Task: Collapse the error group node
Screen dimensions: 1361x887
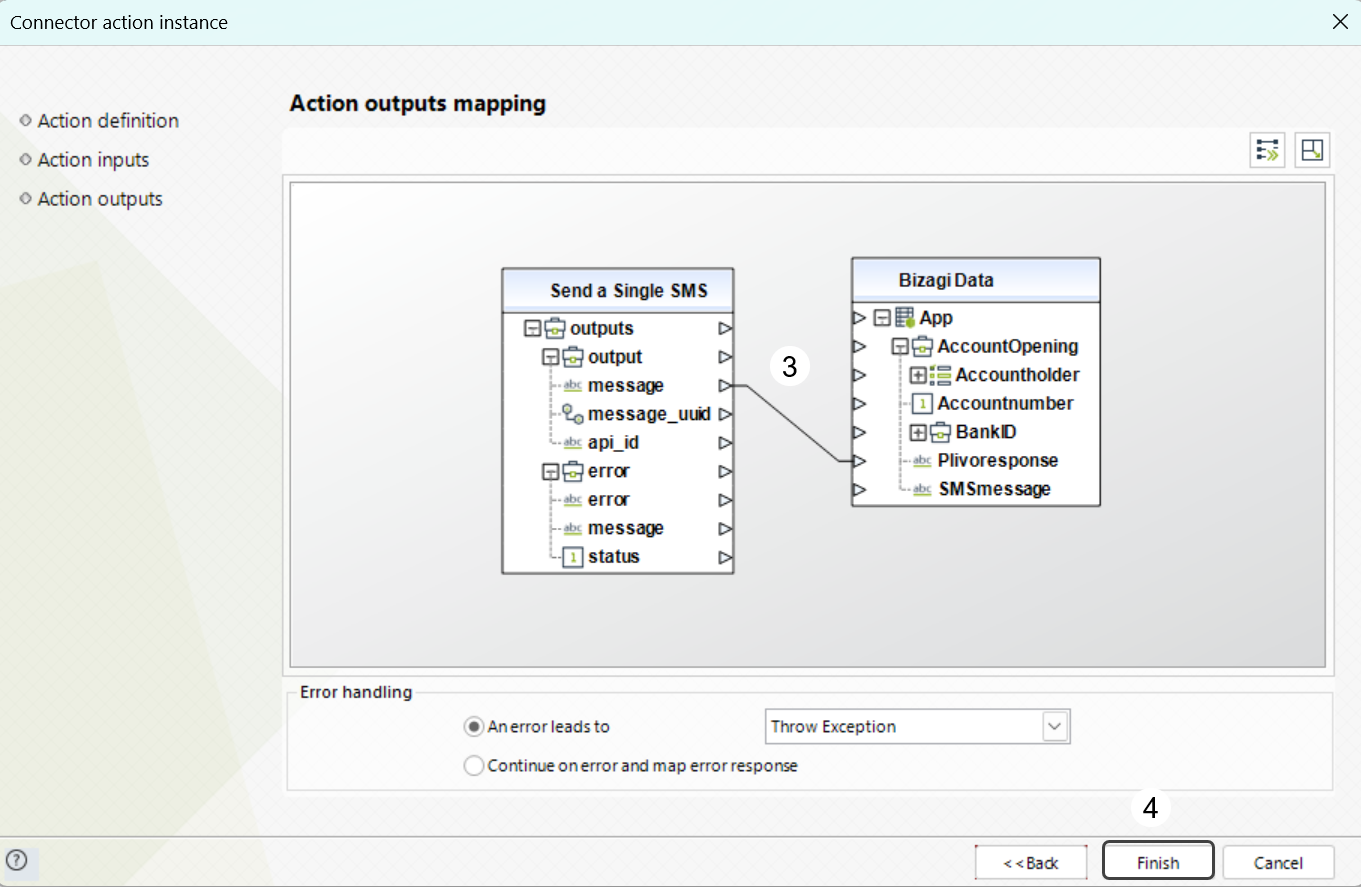Action: (x=550, y=471)
